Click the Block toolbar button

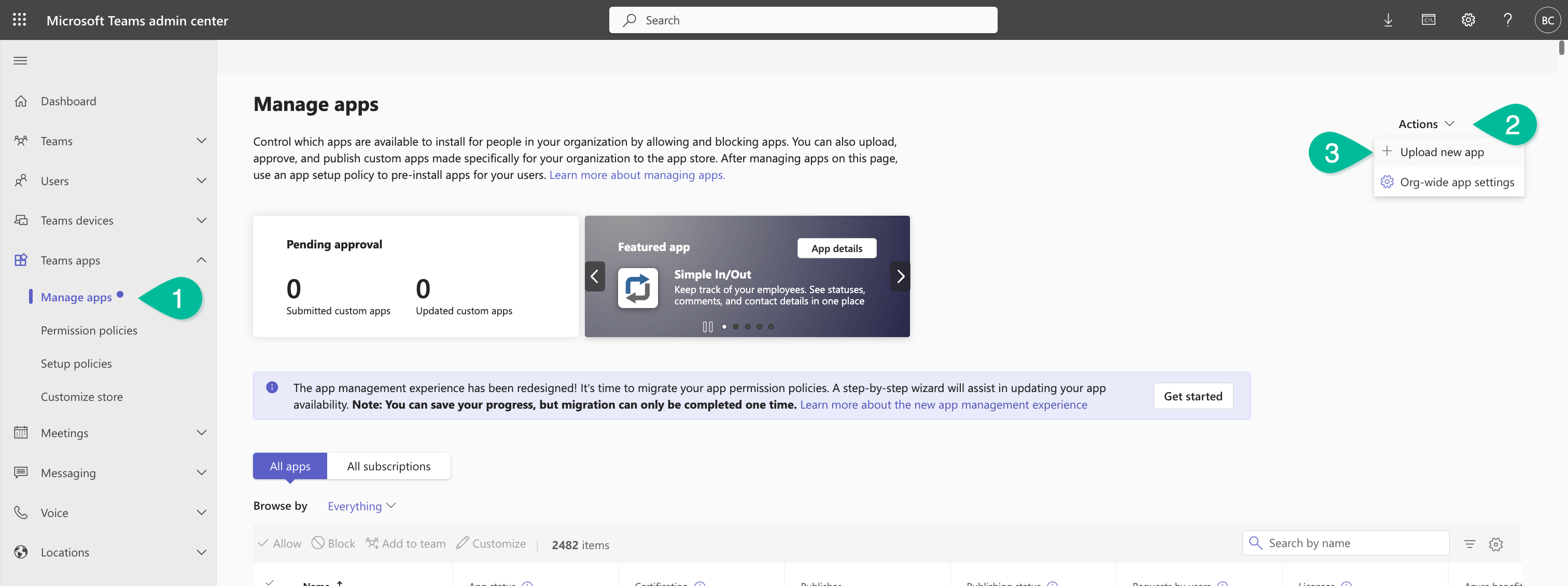pyautogui.click(x=333, y=543)
